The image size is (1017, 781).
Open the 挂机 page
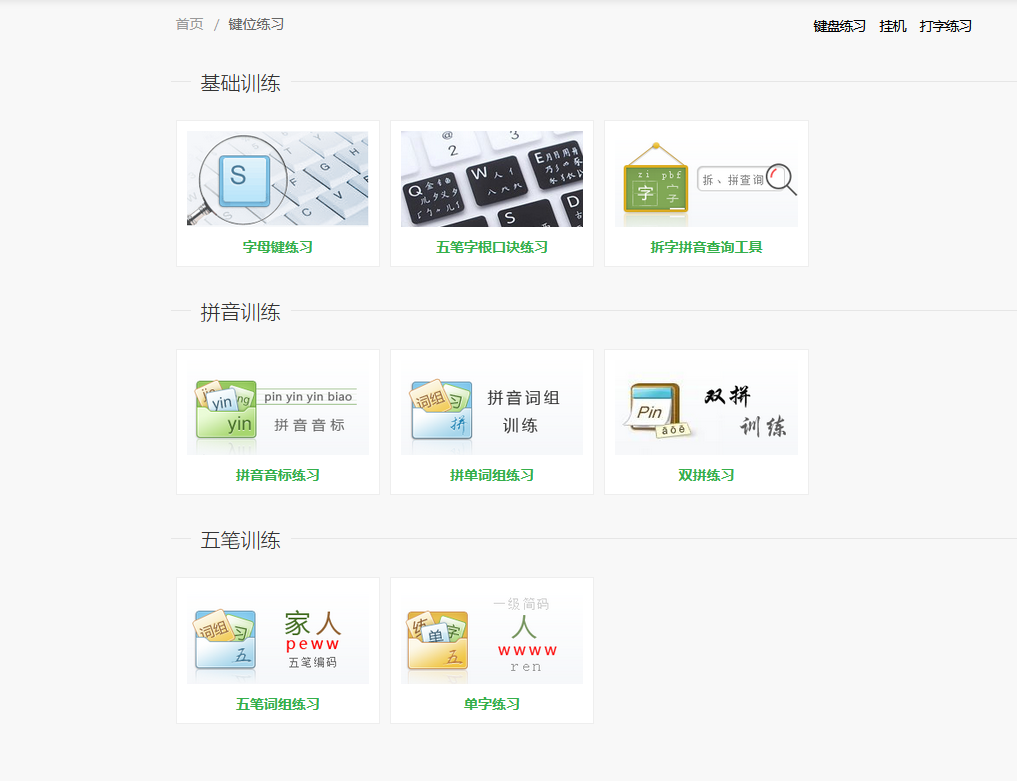pyautogui.click(x=893, y=26)
